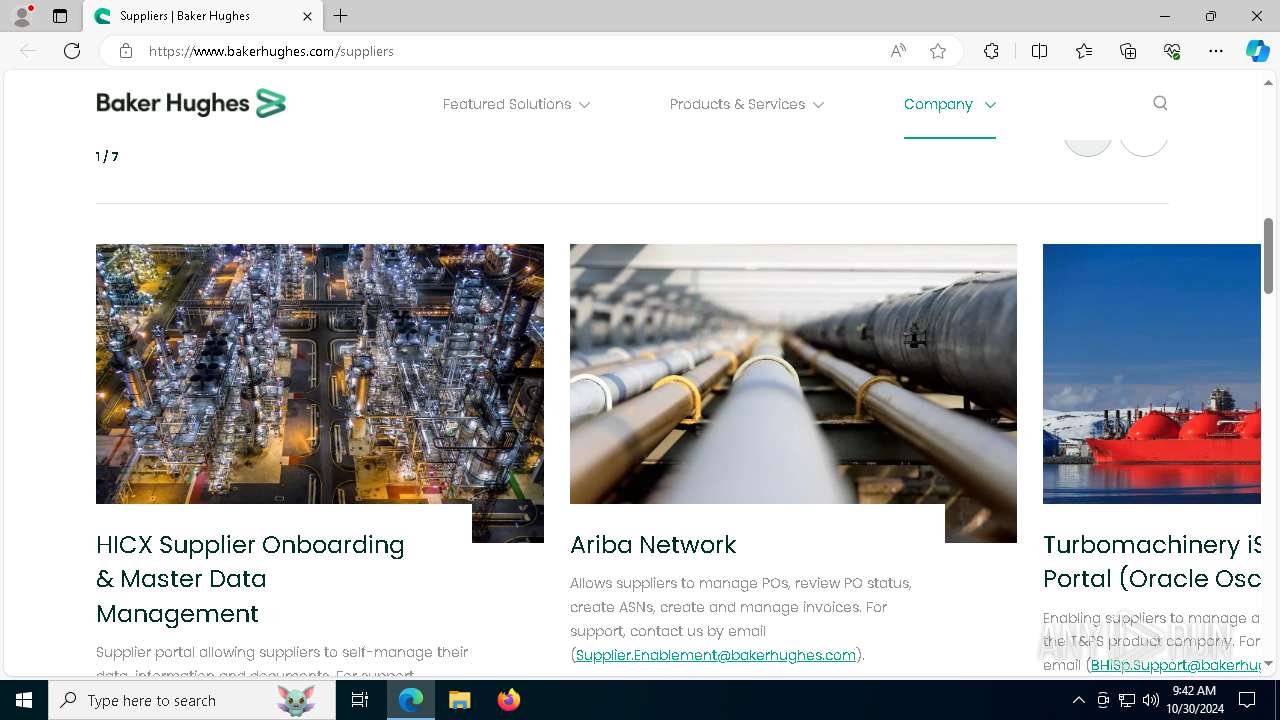Email BHISp.Support address link
1280x720 pixels.
pos(1176,665)
